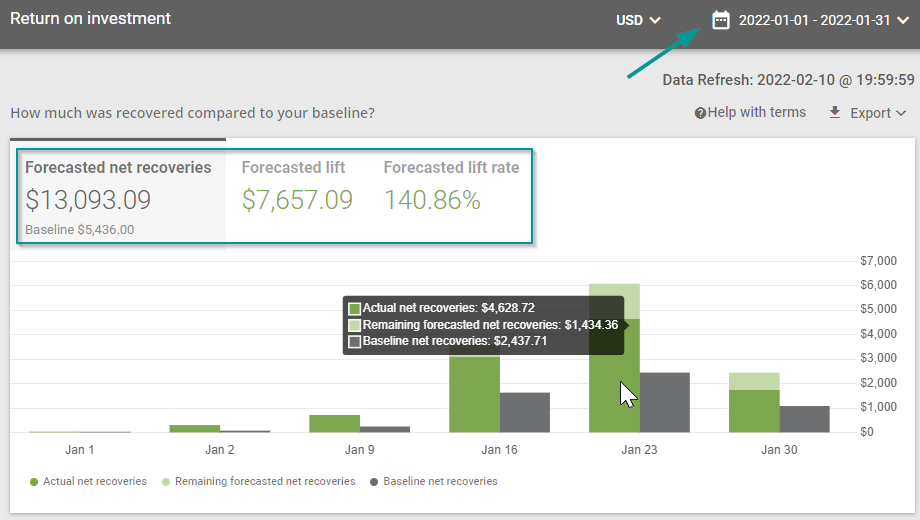Click light green Remaining forecasted legend dot
Viewport: 920px width, 520px height.
(166, 482)
